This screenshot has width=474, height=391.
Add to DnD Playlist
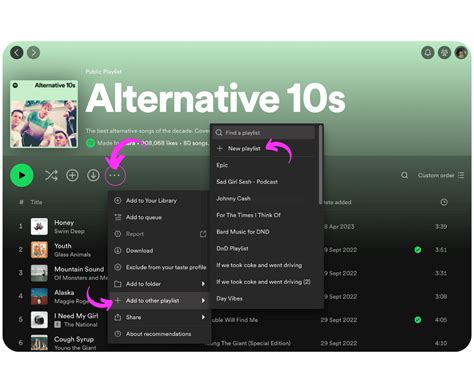point(265,248)
